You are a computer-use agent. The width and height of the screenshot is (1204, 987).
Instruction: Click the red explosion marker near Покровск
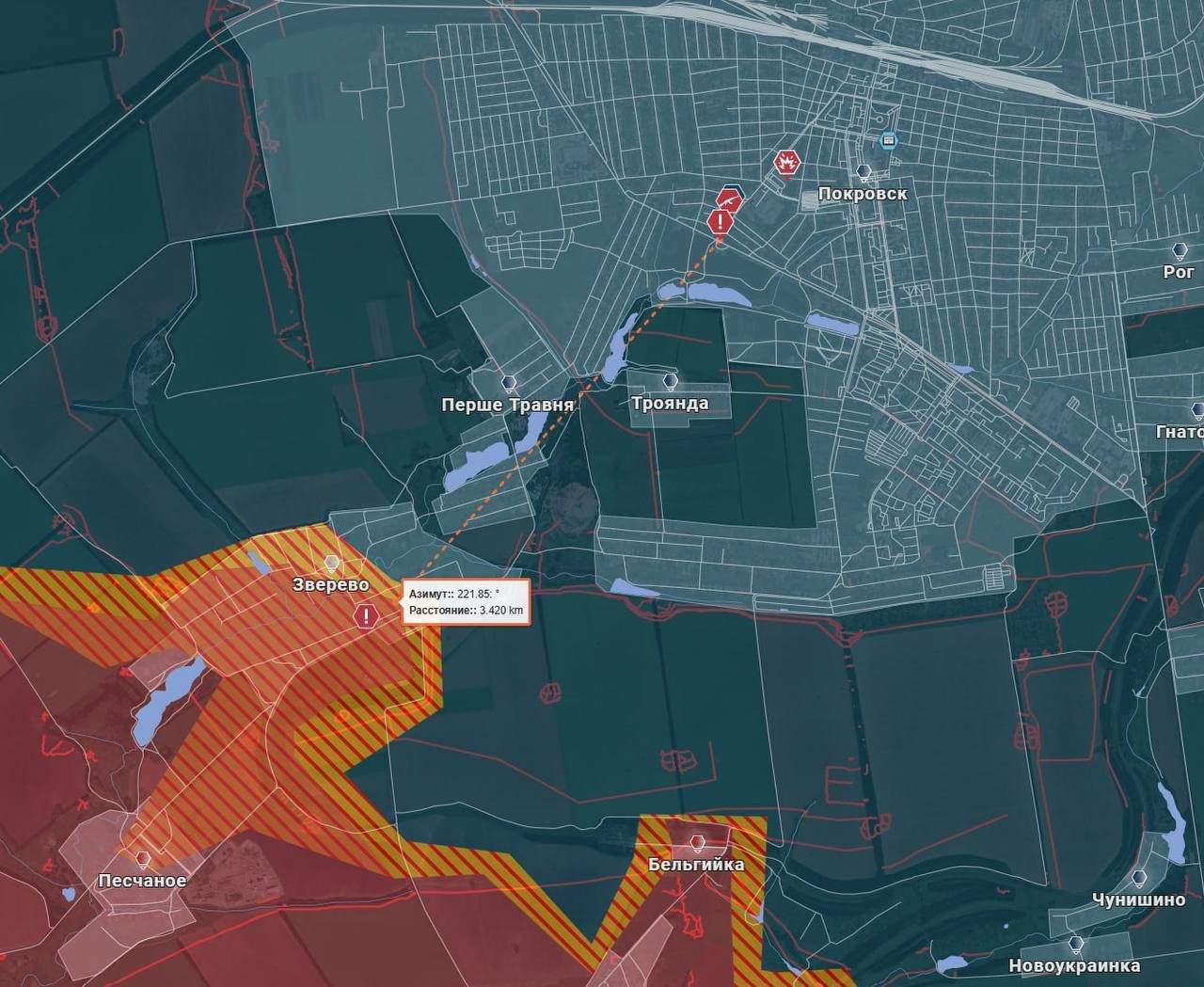point(787,163)
